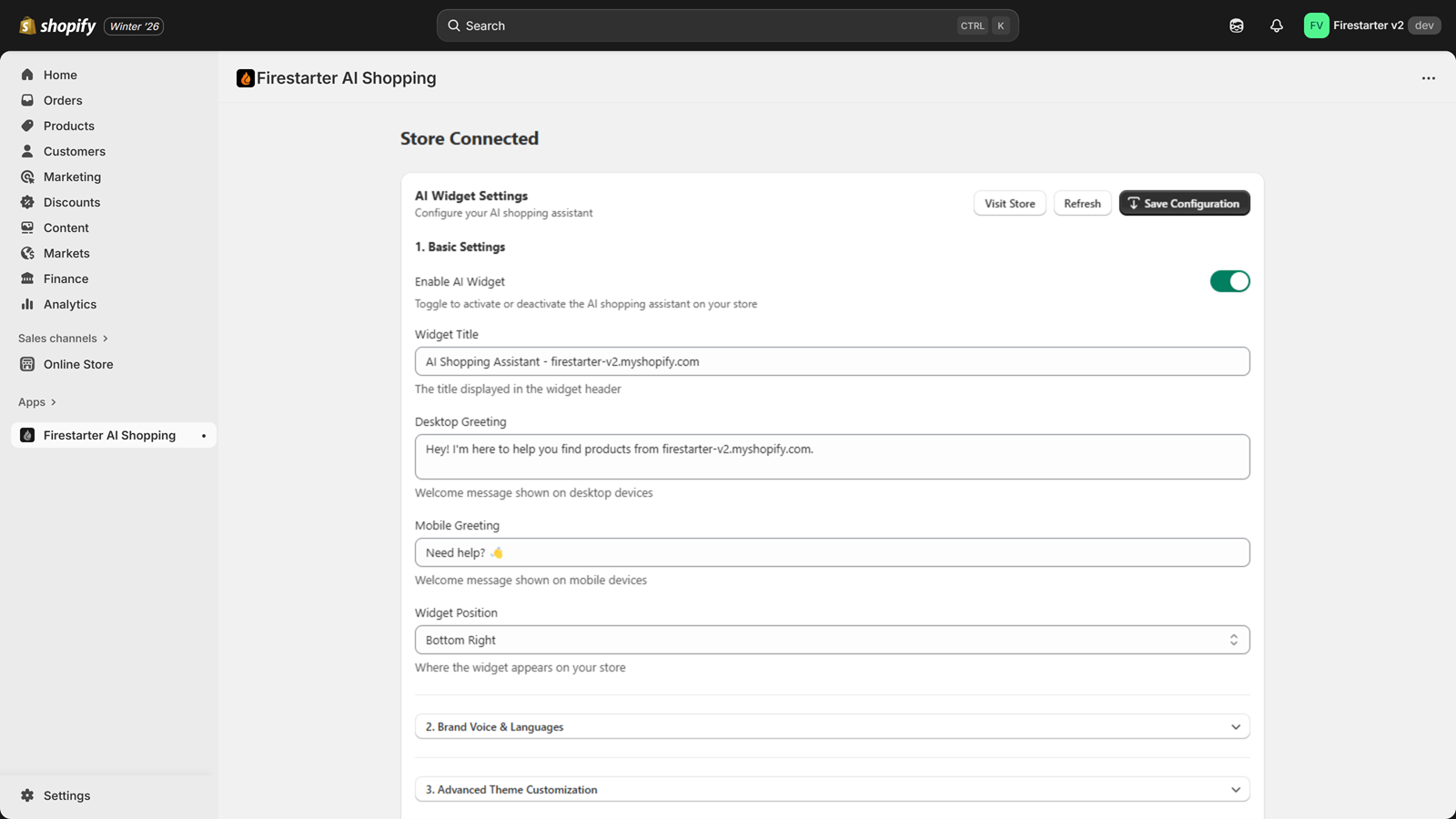
Task: Open the Analytics section
Action: tap(70, 304)
